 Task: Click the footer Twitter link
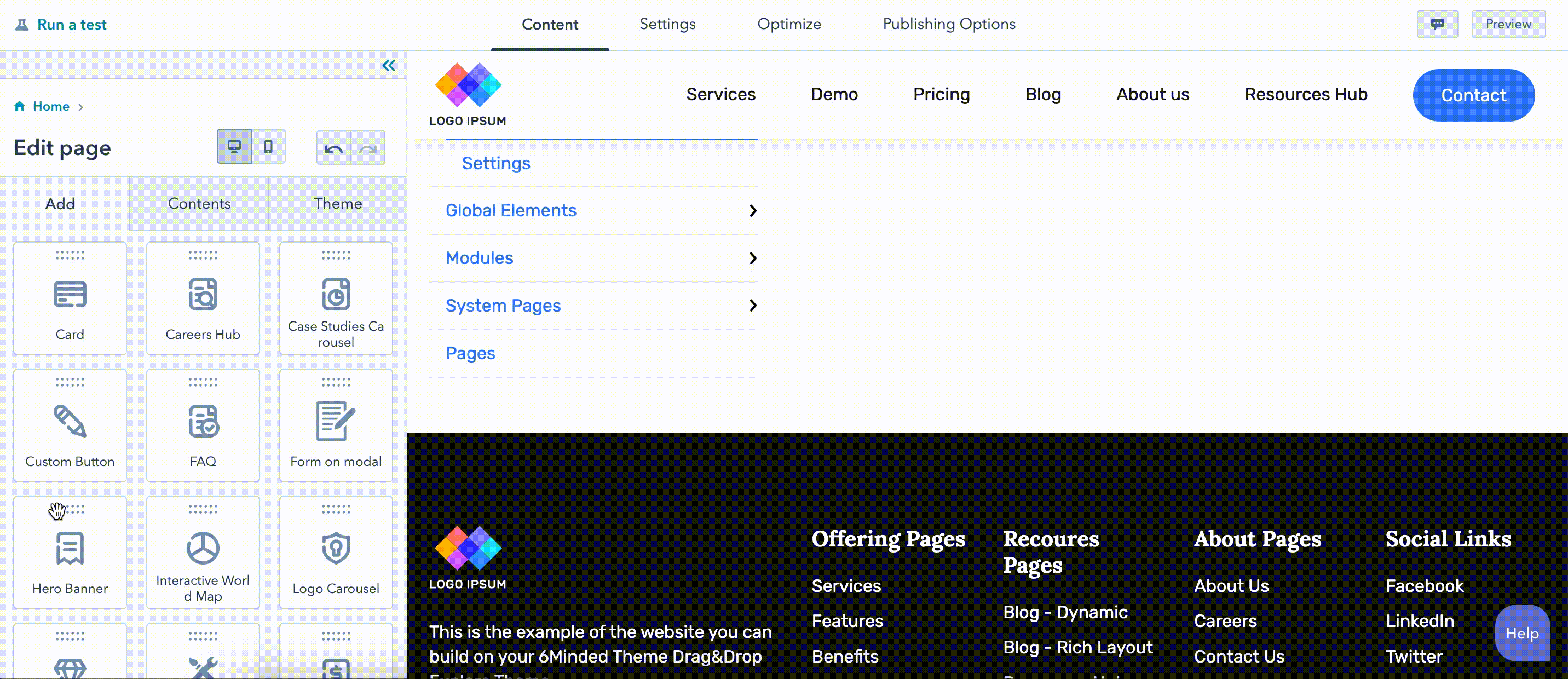pos(1414,657)
